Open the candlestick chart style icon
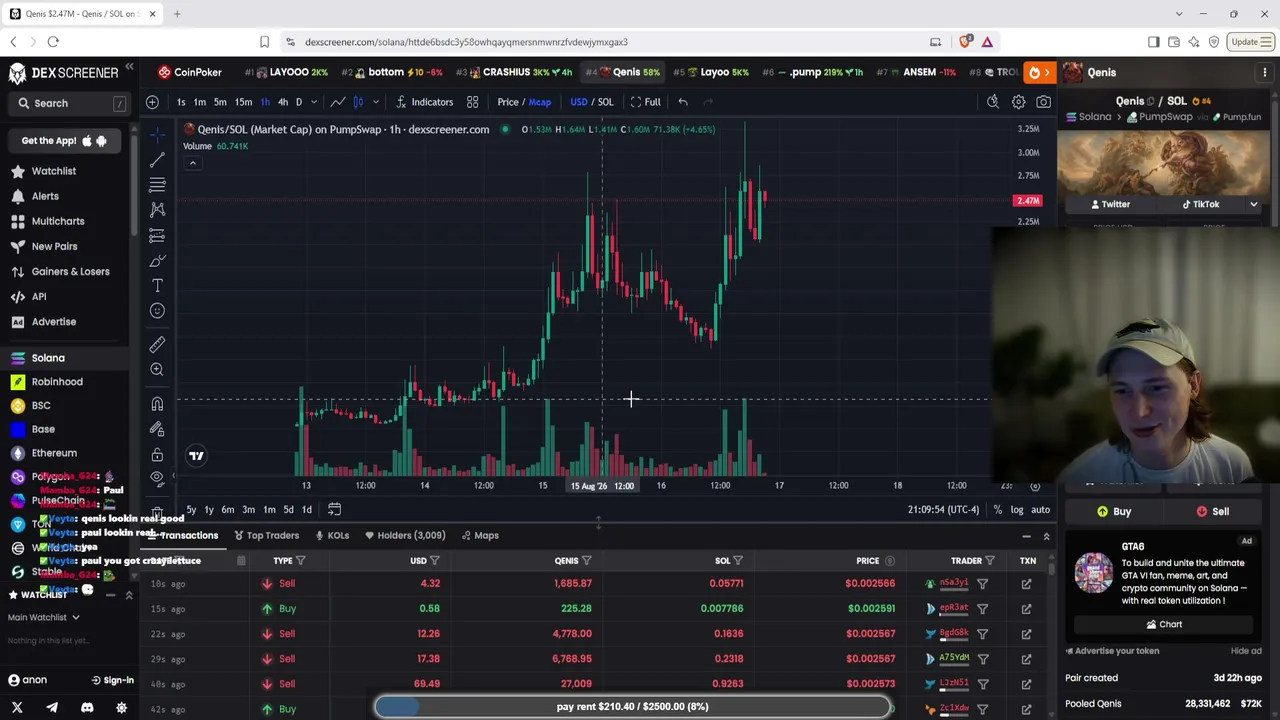The width and height of the screenshot is (1280, 720). [359, 102]
